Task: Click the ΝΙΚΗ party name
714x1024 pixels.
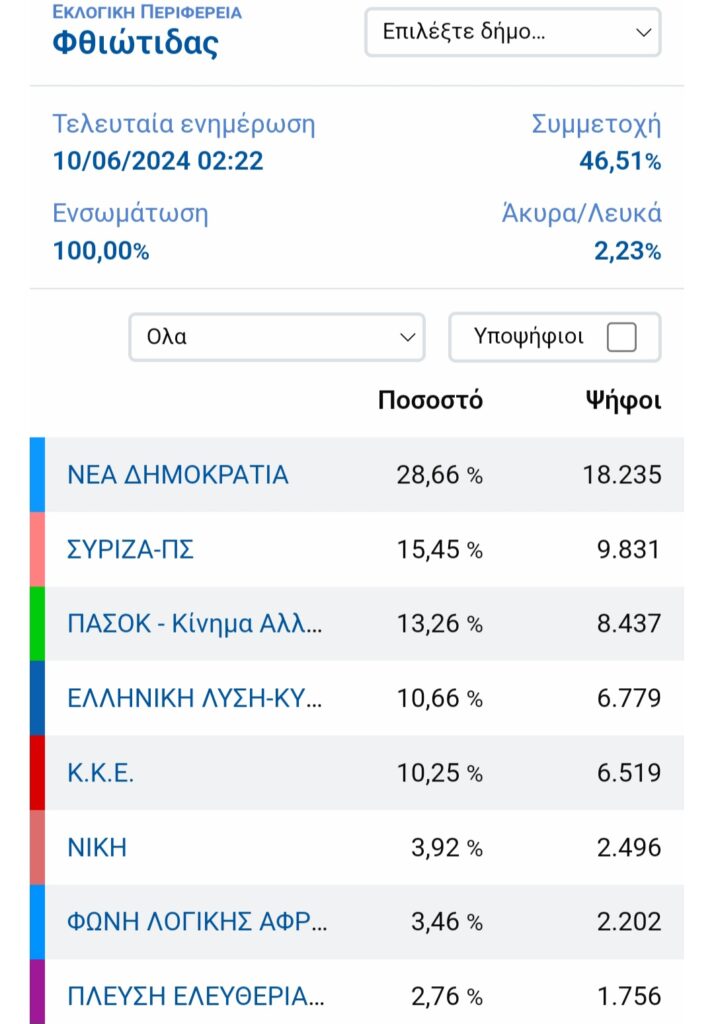Action: click(x=97, y=847)
